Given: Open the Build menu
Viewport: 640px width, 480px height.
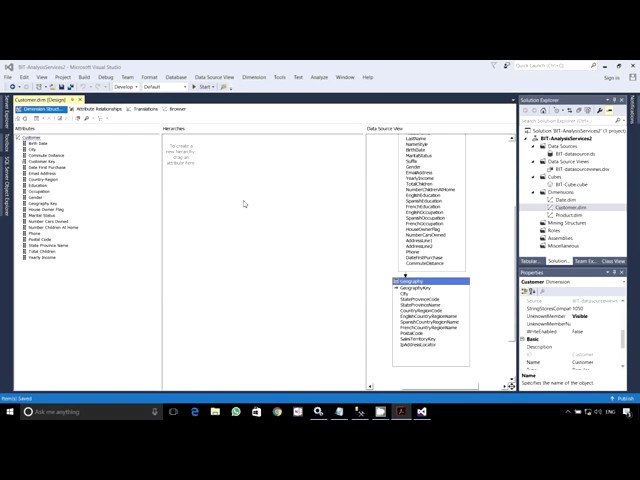Looking at the screenshot, I should click(x=84, y=77).
